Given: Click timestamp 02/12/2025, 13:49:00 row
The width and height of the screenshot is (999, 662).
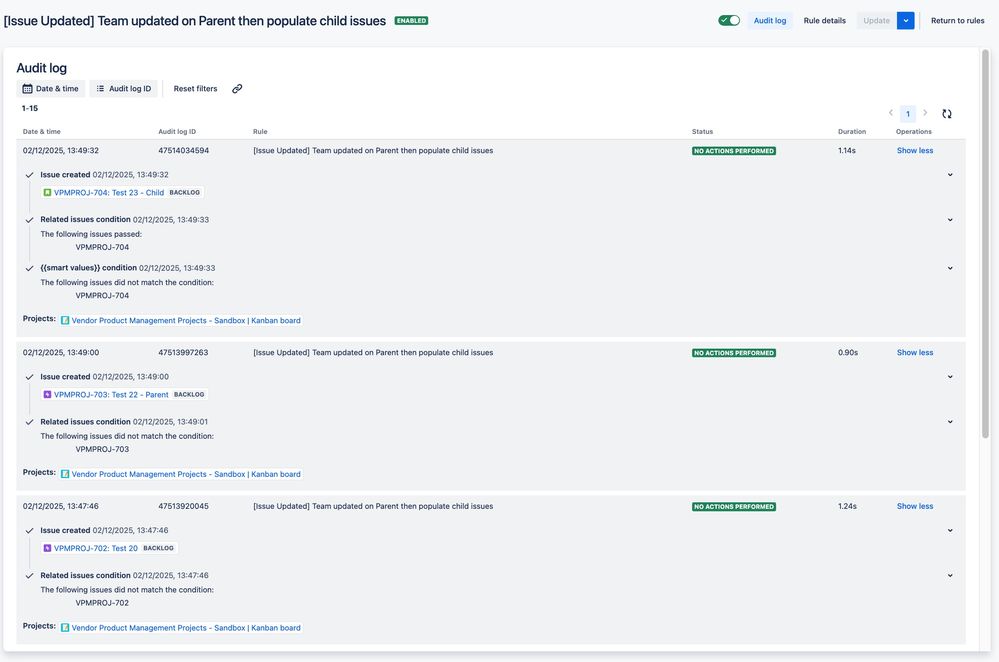Looking at the screenshot, I should (61, 352).
